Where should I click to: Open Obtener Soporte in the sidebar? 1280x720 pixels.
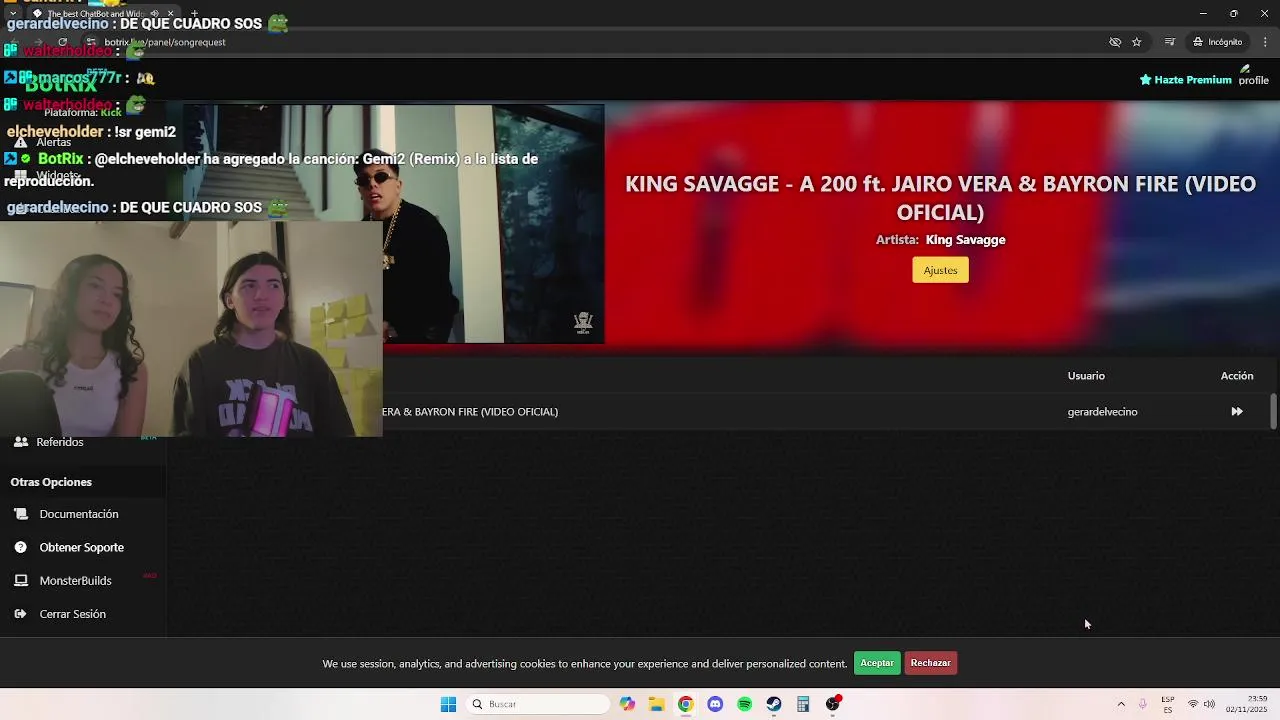(x=82, y=548)
